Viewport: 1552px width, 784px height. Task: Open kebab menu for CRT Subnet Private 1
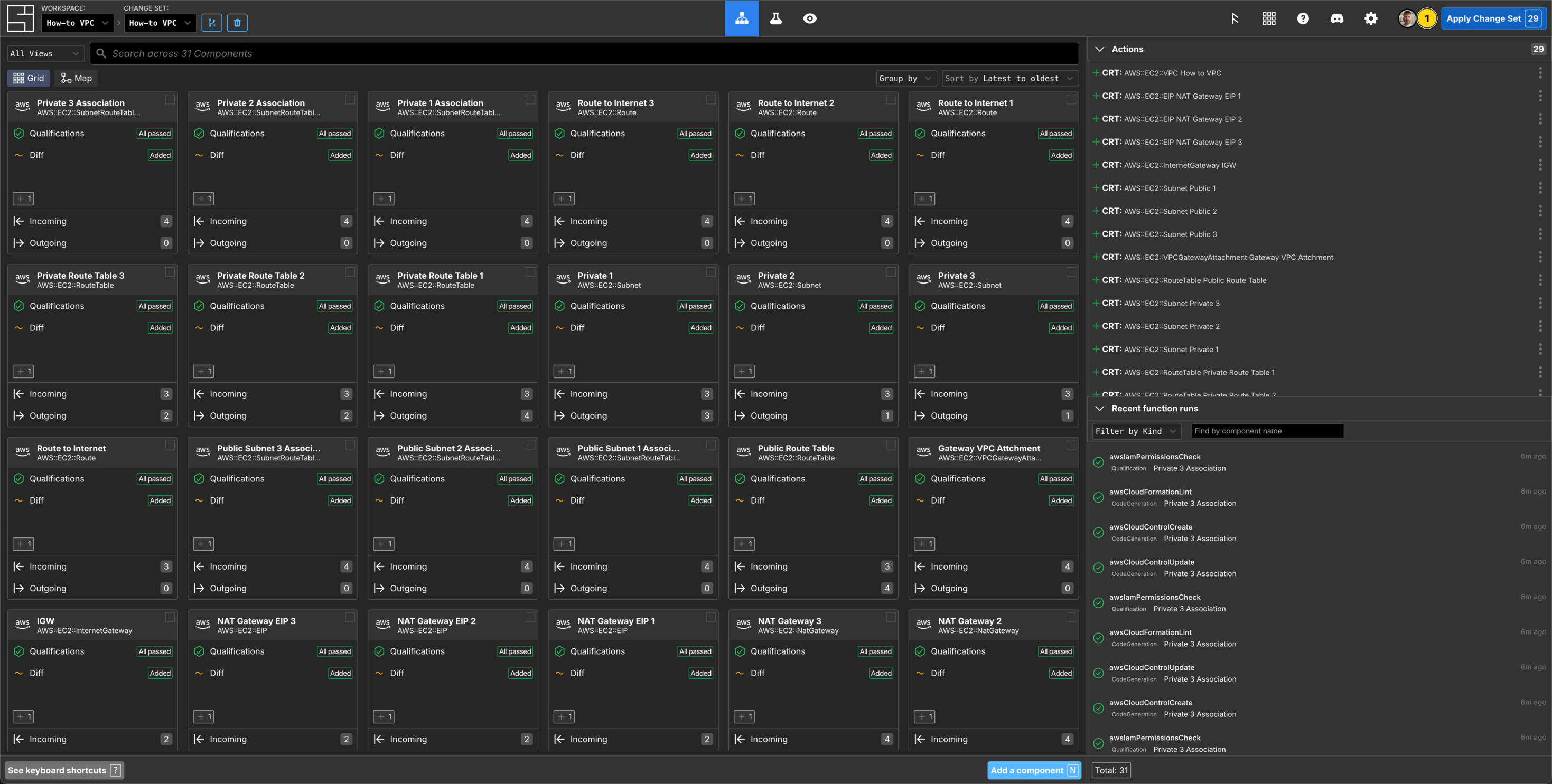(x=1540, y=350)
